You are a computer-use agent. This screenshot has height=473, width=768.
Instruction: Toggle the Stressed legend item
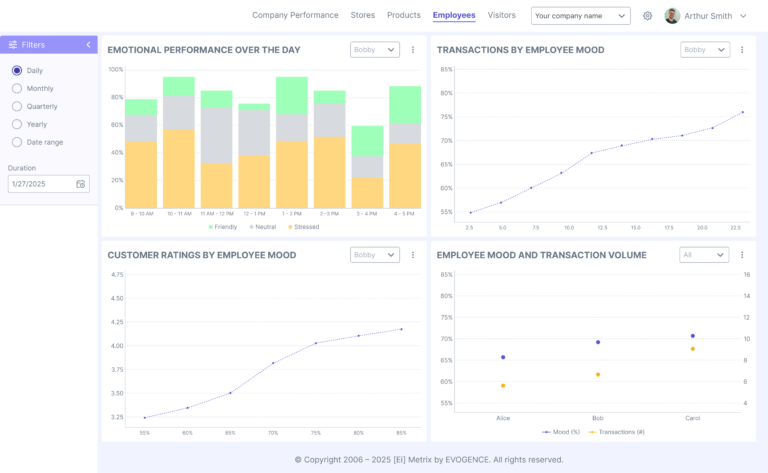coord(304,227)
